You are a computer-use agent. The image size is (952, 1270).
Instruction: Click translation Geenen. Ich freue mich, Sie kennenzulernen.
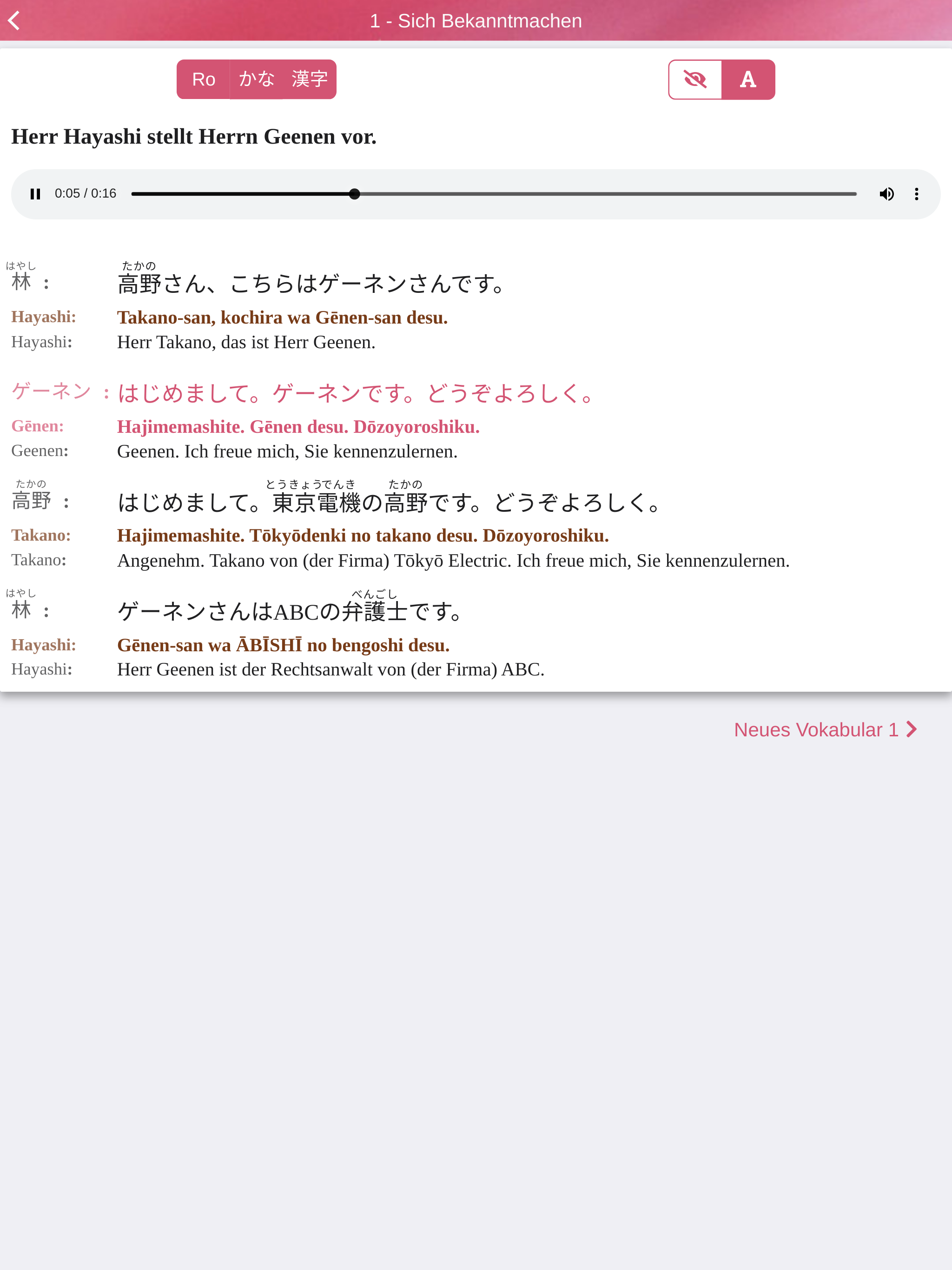click(287, 451)
